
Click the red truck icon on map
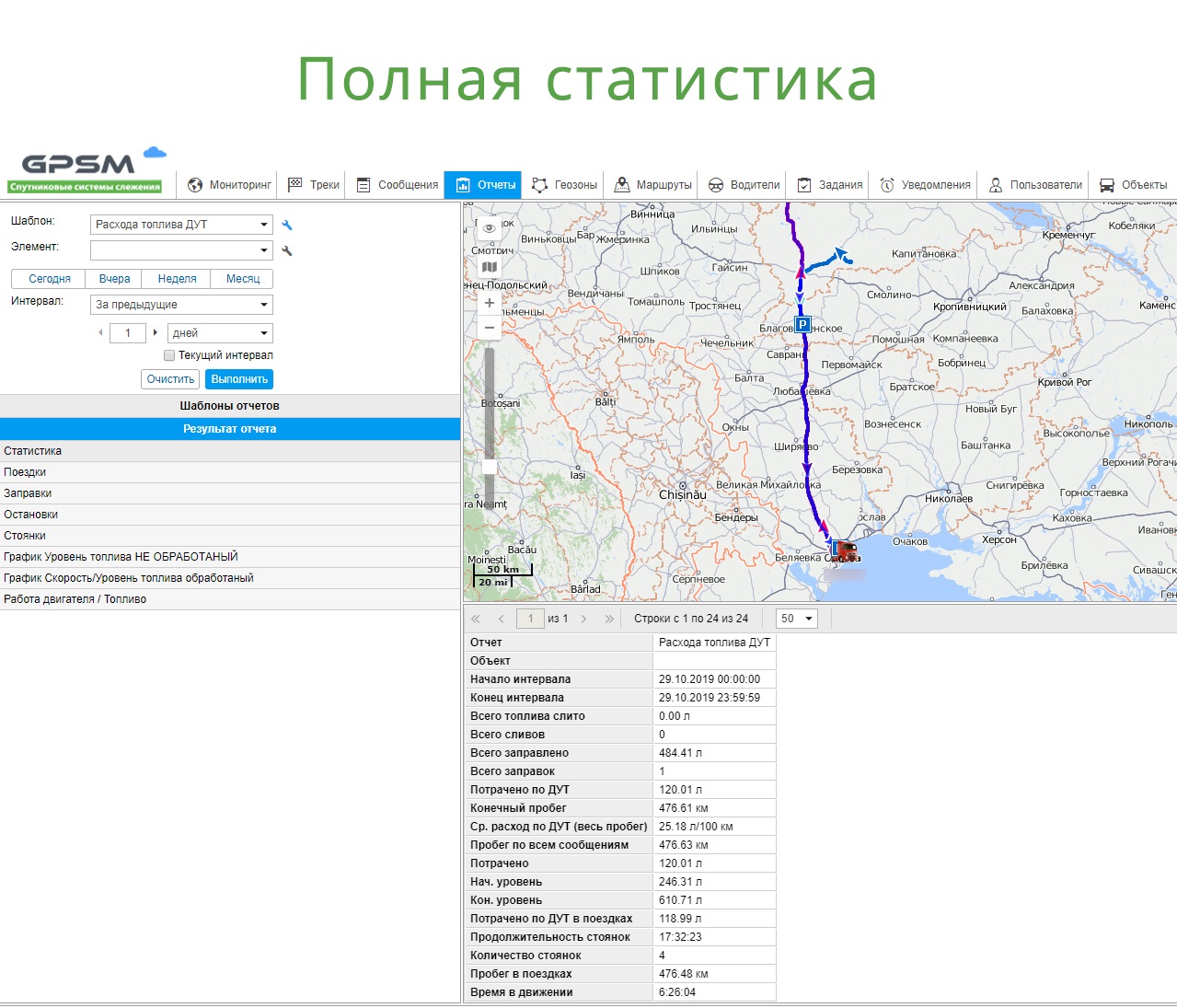pyautogui.click(x=845, y=551)
